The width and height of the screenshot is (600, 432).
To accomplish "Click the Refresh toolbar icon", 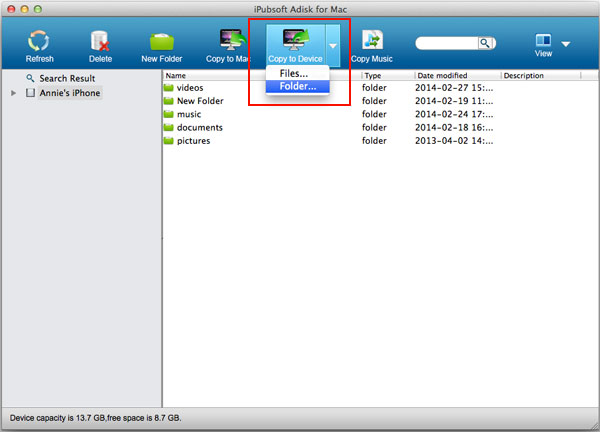I will click(39, 41).
